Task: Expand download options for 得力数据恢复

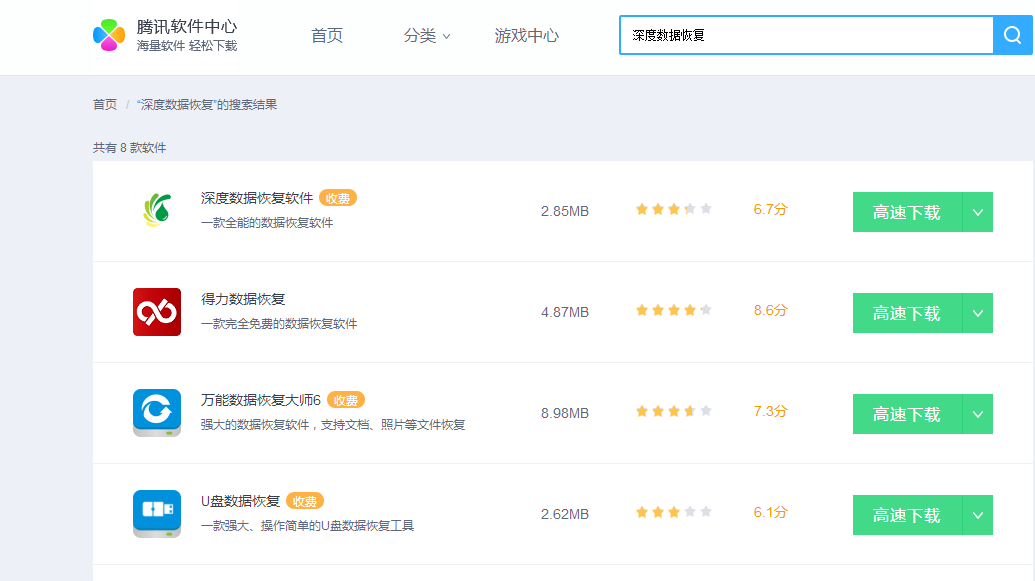Action: click(978, 313)
